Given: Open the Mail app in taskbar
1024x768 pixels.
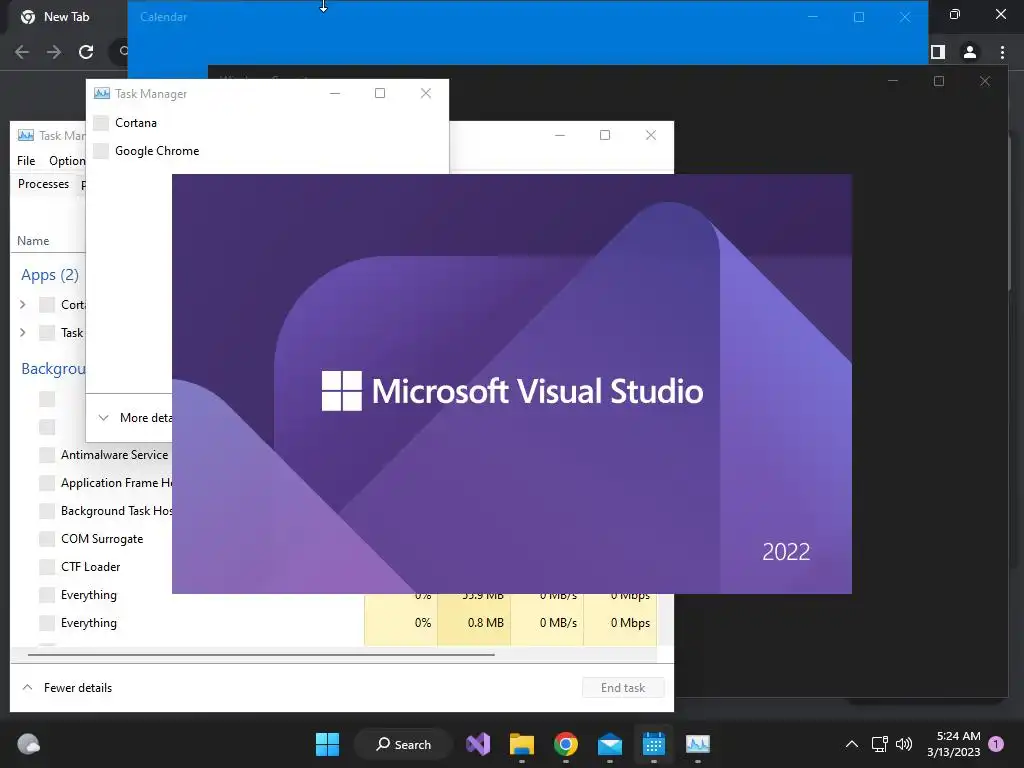Looking at the screenshot, I should point(609,744).
